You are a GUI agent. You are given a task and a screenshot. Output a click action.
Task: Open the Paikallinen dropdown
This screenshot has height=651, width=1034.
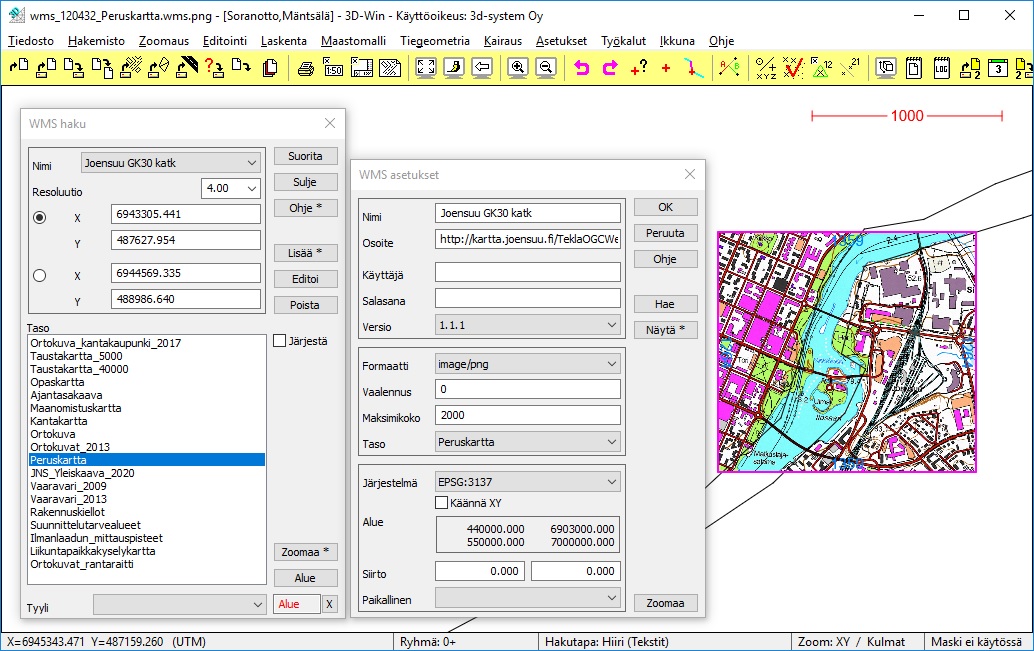[x=528, y=598]
